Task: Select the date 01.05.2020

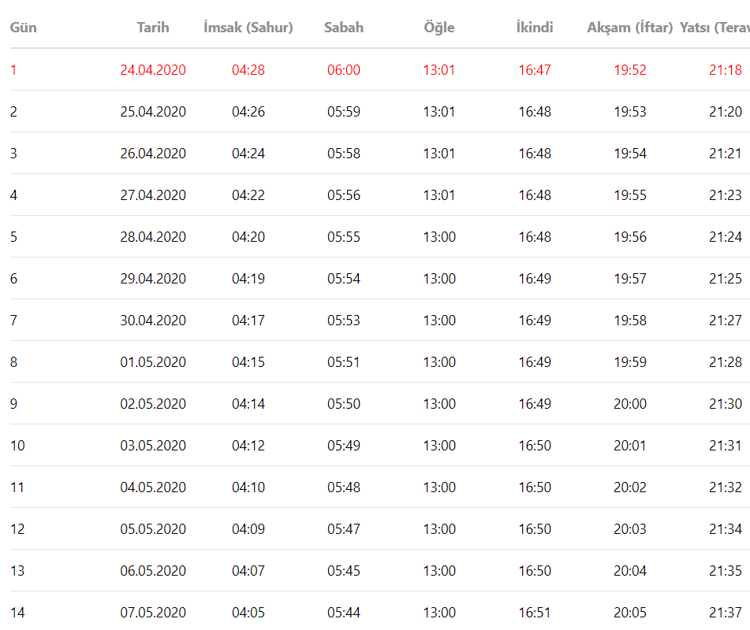Action: click(x=153, y=362)
